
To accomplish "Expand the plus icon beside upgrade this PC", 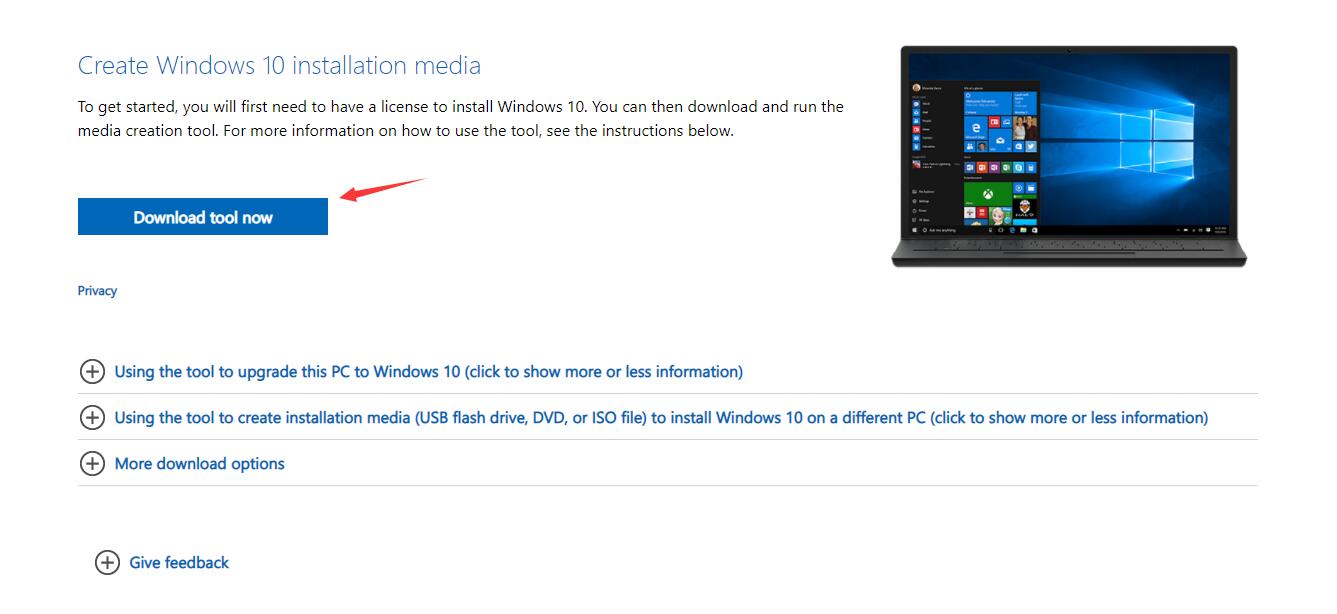I will 92,372.
